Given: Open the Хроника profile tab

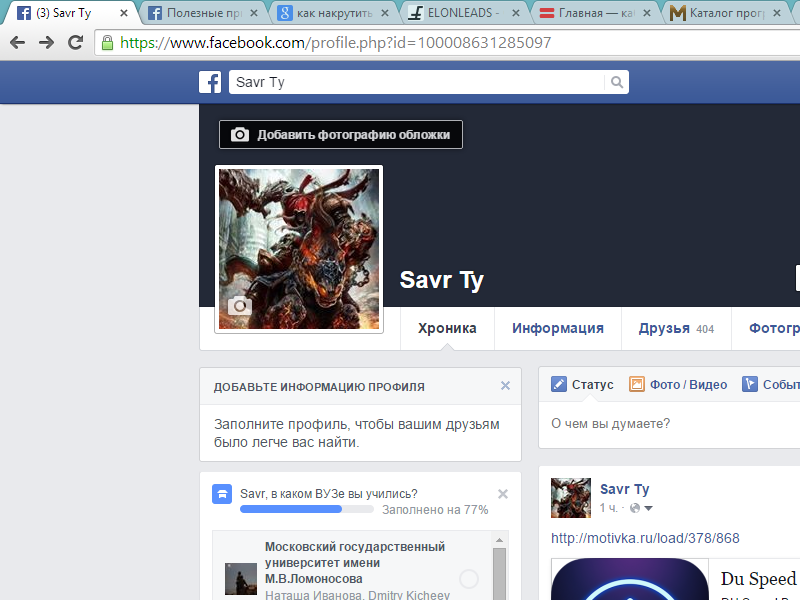Looking at the screenshot, I should 447,328.
